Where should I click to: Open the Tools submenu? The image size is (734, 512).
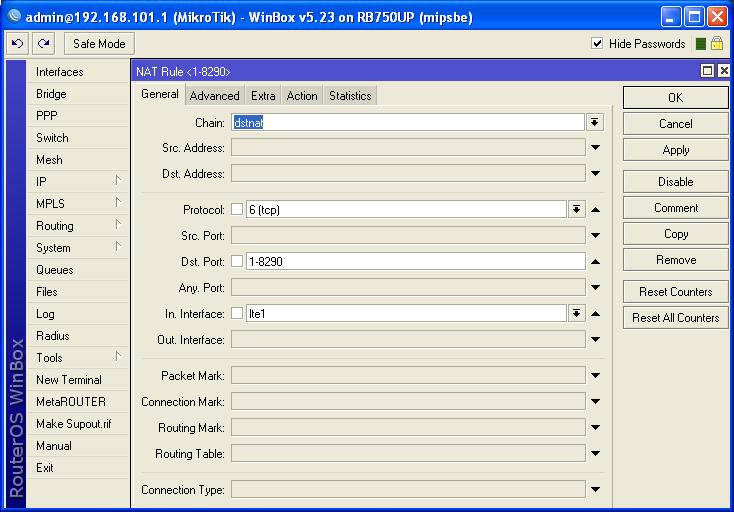click(x=78, y=358)
